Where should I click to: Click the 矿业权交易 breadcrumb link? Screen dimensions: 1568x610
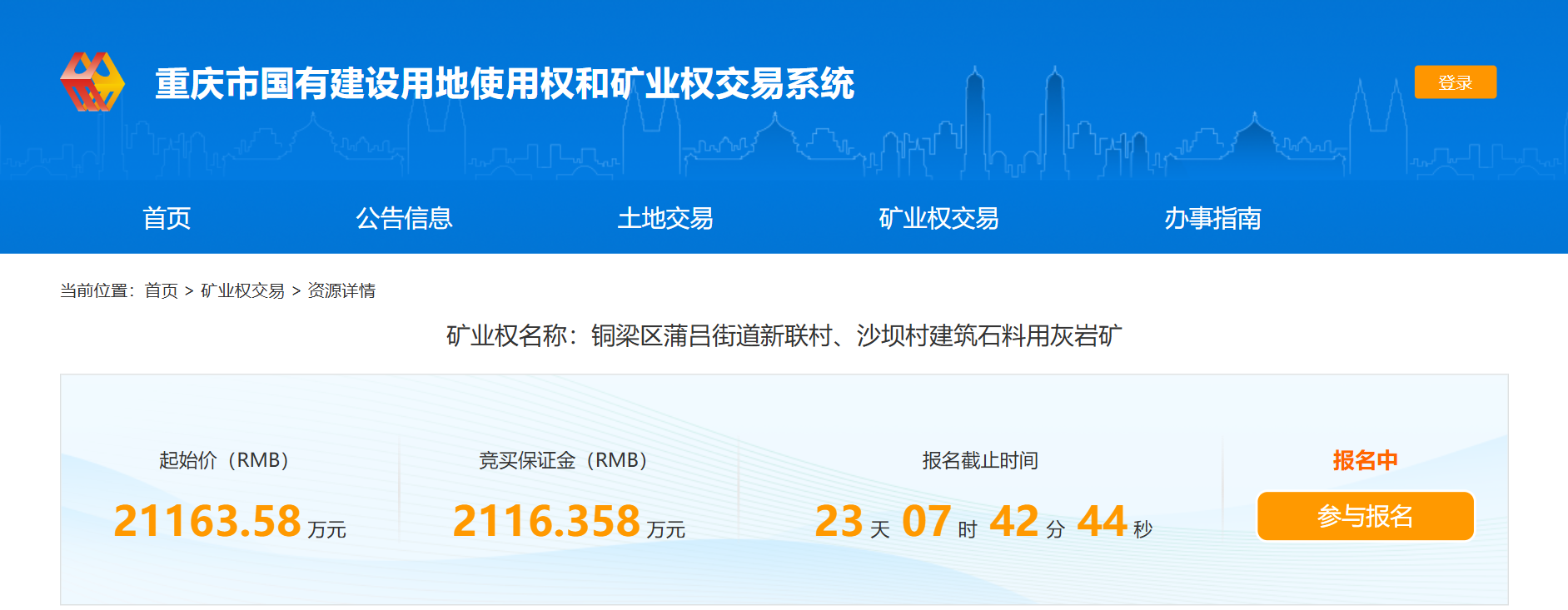[242, 290]
